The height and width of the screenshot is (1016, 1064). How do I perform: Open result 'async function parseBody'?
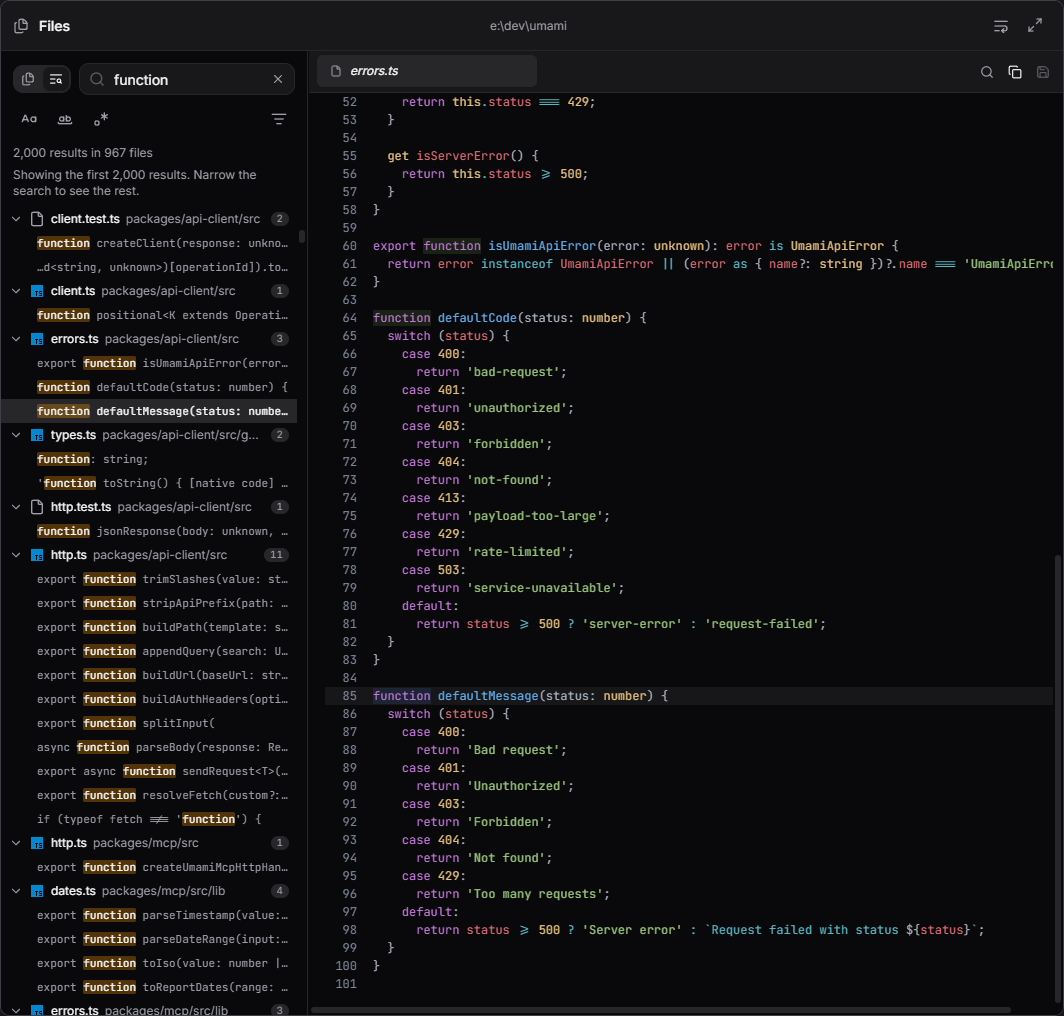[x=149, y=747]
